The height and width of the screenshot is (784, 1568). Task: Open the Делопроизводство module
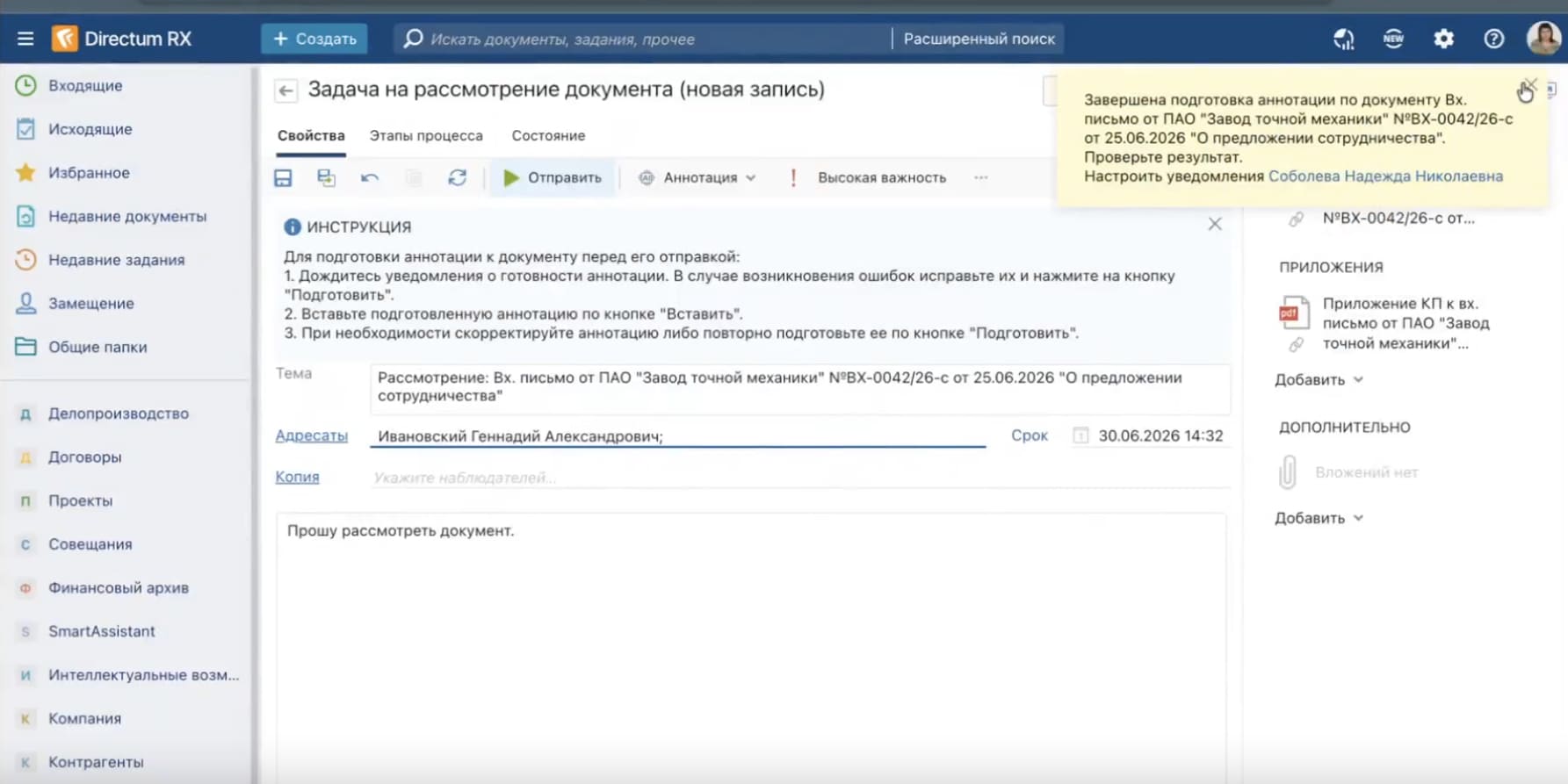118,414
